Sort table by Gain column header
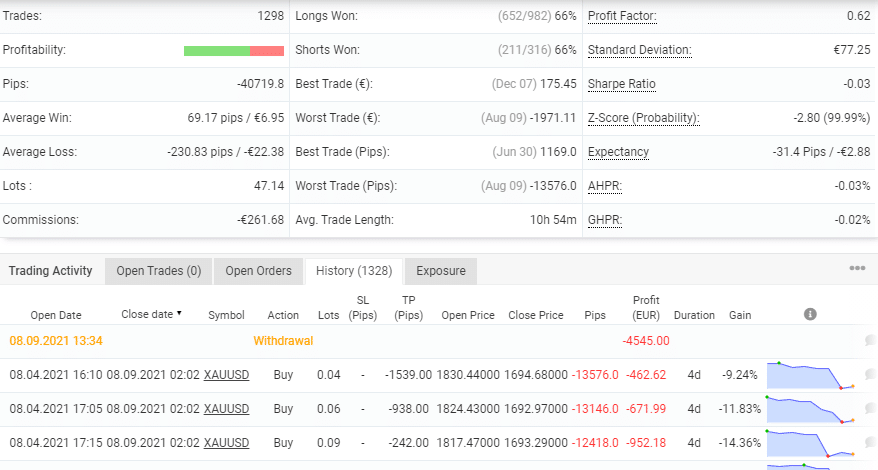The image size is (878, 470). tap(740, 315)
